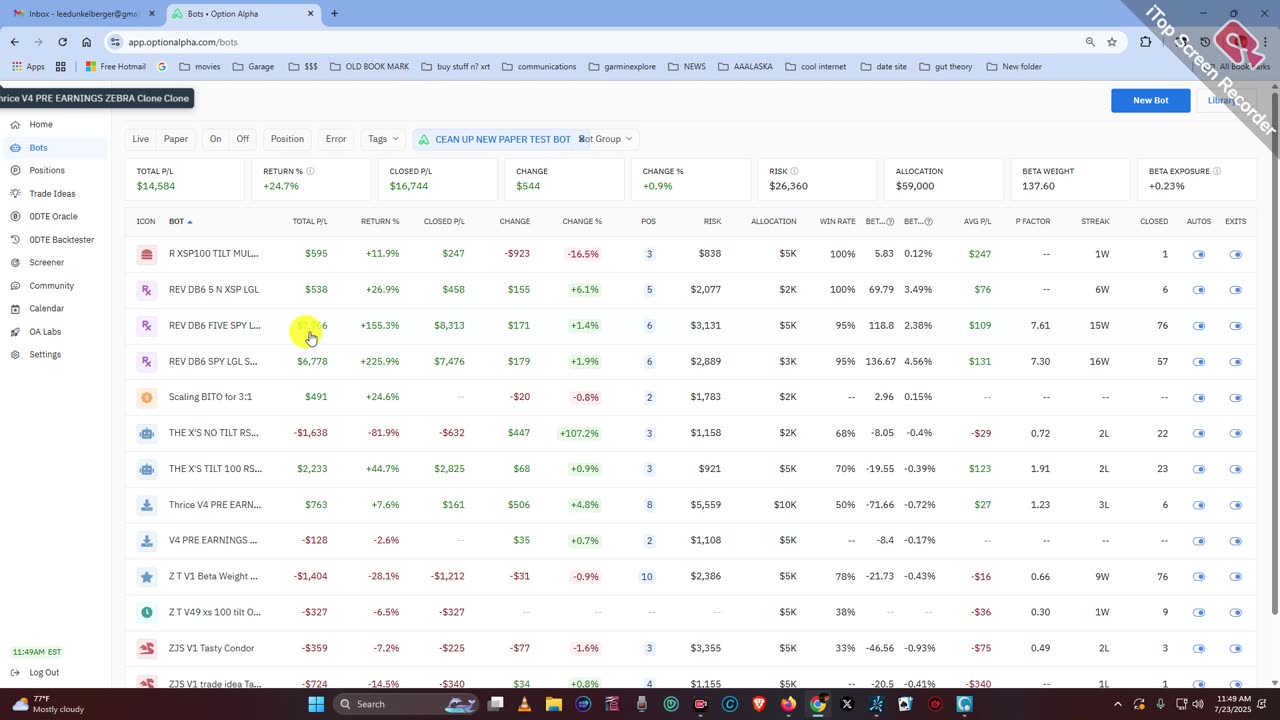The image size is (1280, 720).
Task: Toggle Autos for REV DB6 5 N XSP LGL
Action: pyautogui.click(x=1199, y=290)
